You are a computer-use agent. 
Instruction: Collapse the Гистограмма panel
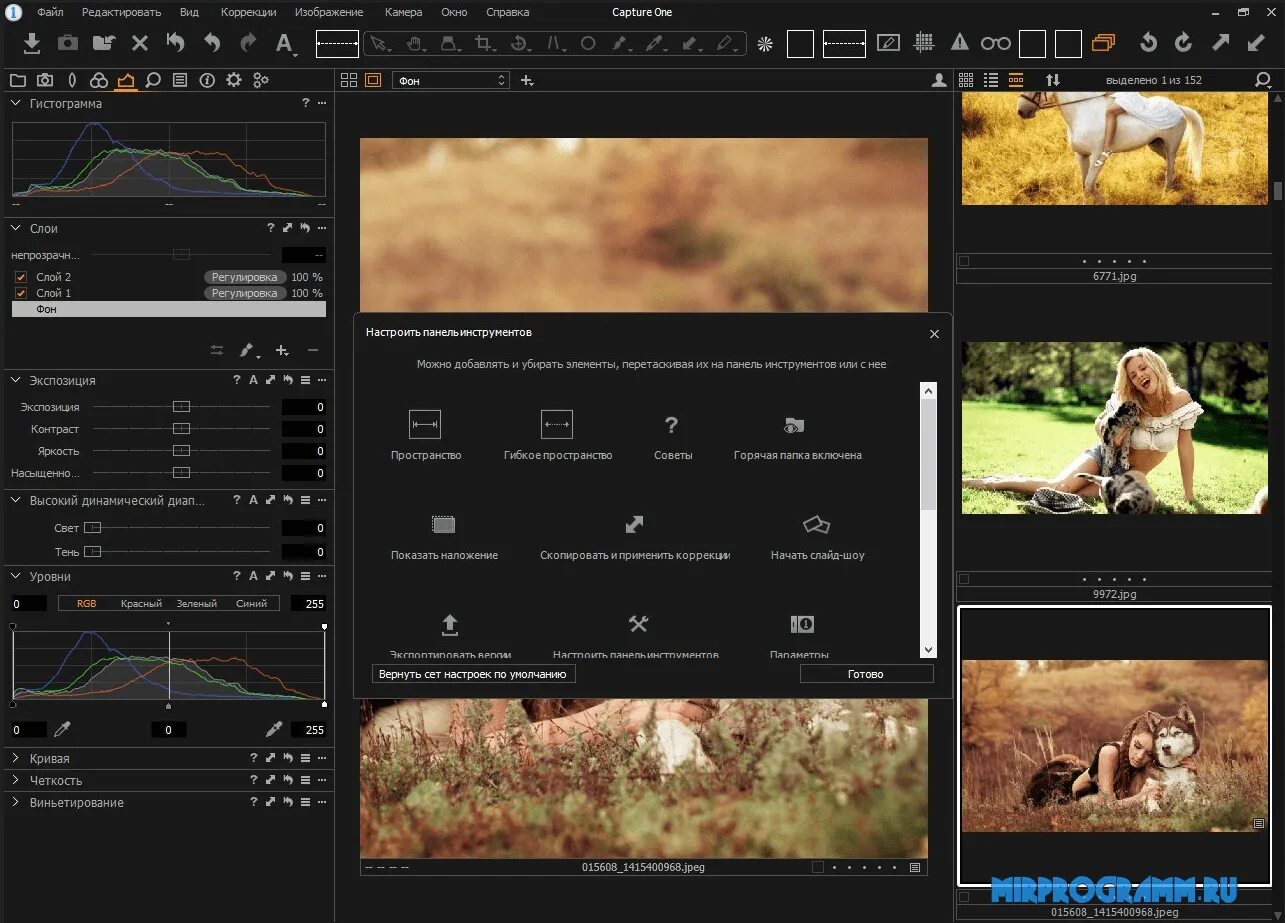click(x=16, y=103)
